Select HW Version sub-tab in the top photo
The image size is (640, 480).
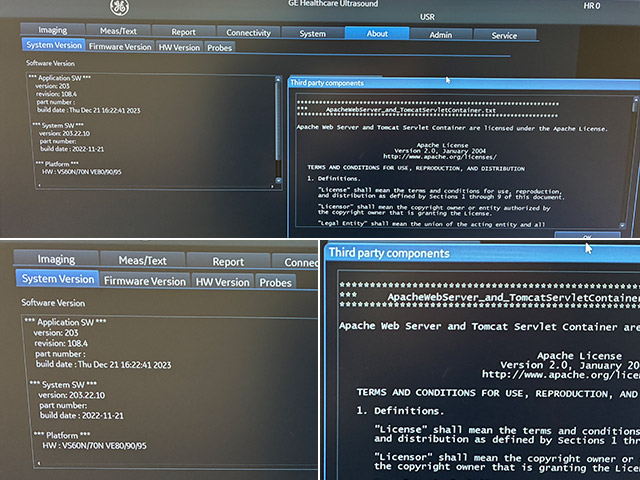pyautogui.click(x=179, y=47)
